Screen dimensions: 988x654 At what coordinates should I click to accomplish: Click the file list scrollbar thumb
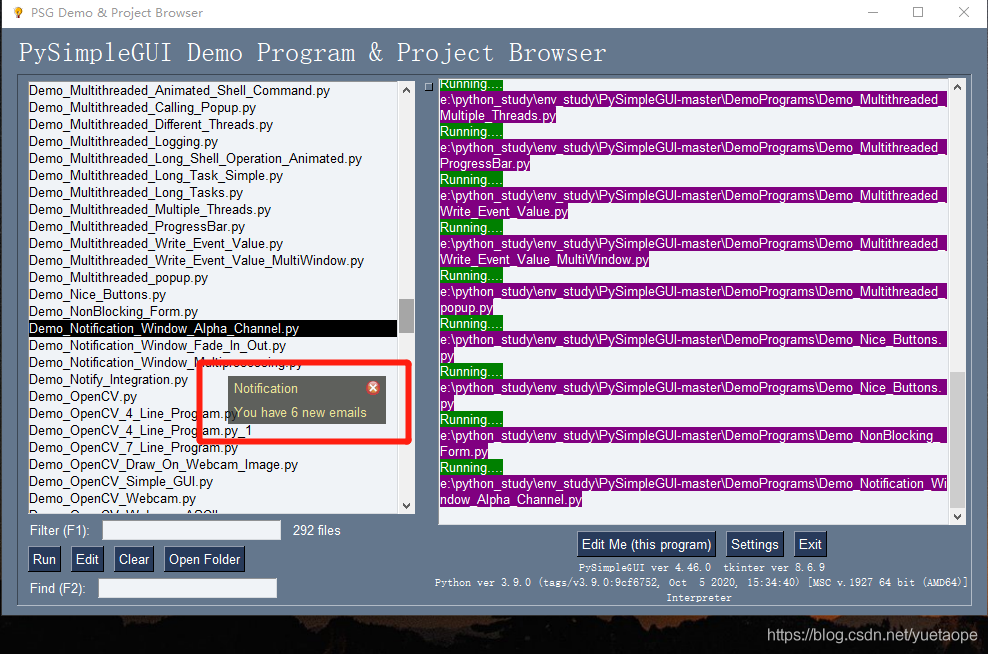point(406,316)
